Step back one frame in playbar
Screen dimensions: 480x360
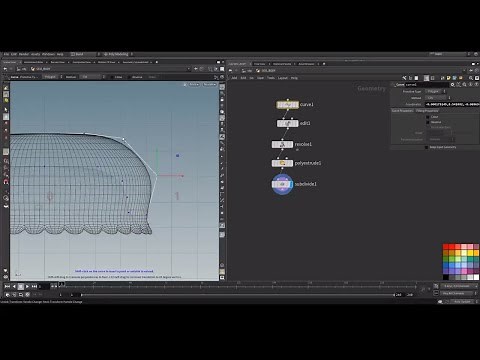click(x=14, y=286)
